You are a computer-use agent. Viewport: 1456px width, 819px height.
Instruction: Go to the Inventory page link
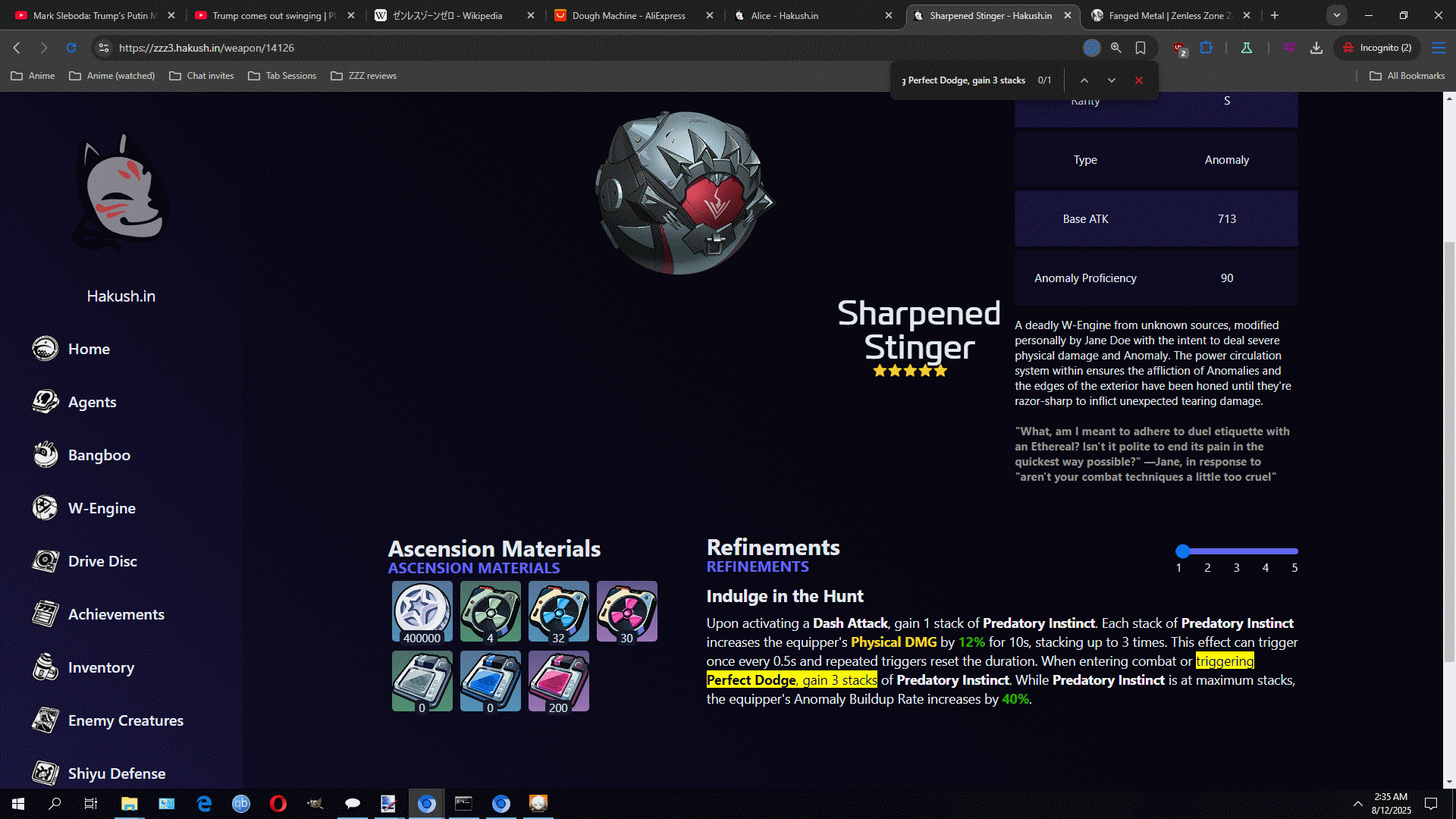coord(101,667)
